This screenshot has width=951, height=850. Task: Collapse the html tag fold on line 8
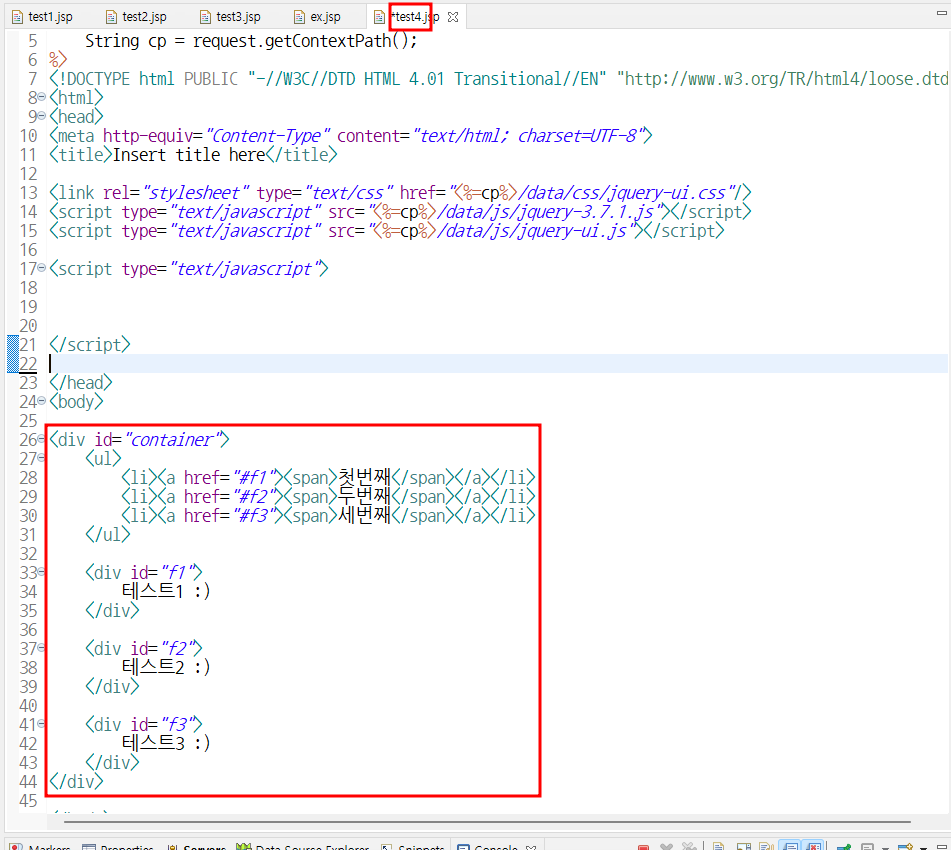pos(42,96)
